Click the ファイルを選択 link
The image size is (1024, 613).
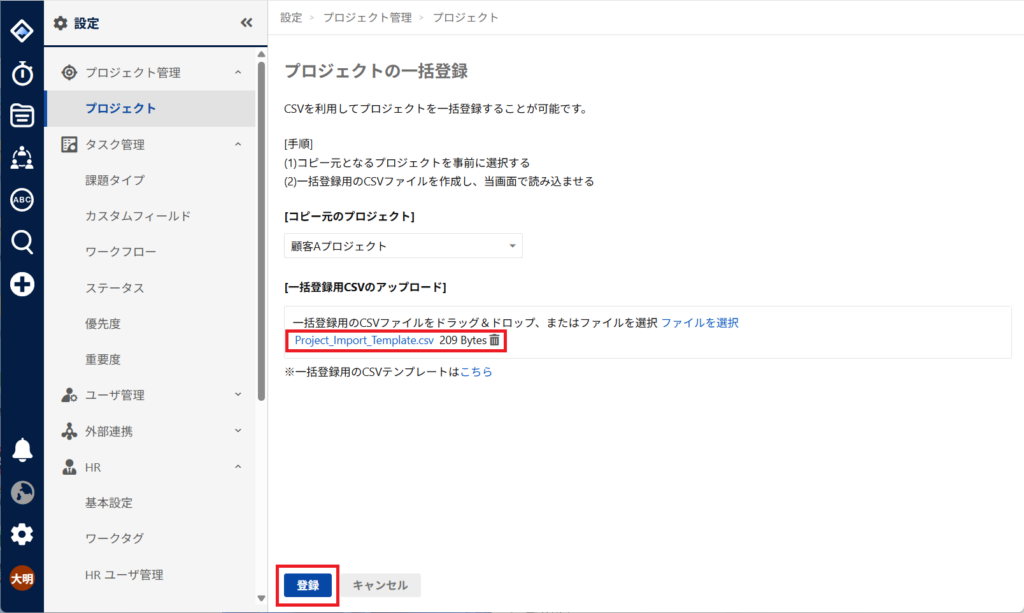699,323
